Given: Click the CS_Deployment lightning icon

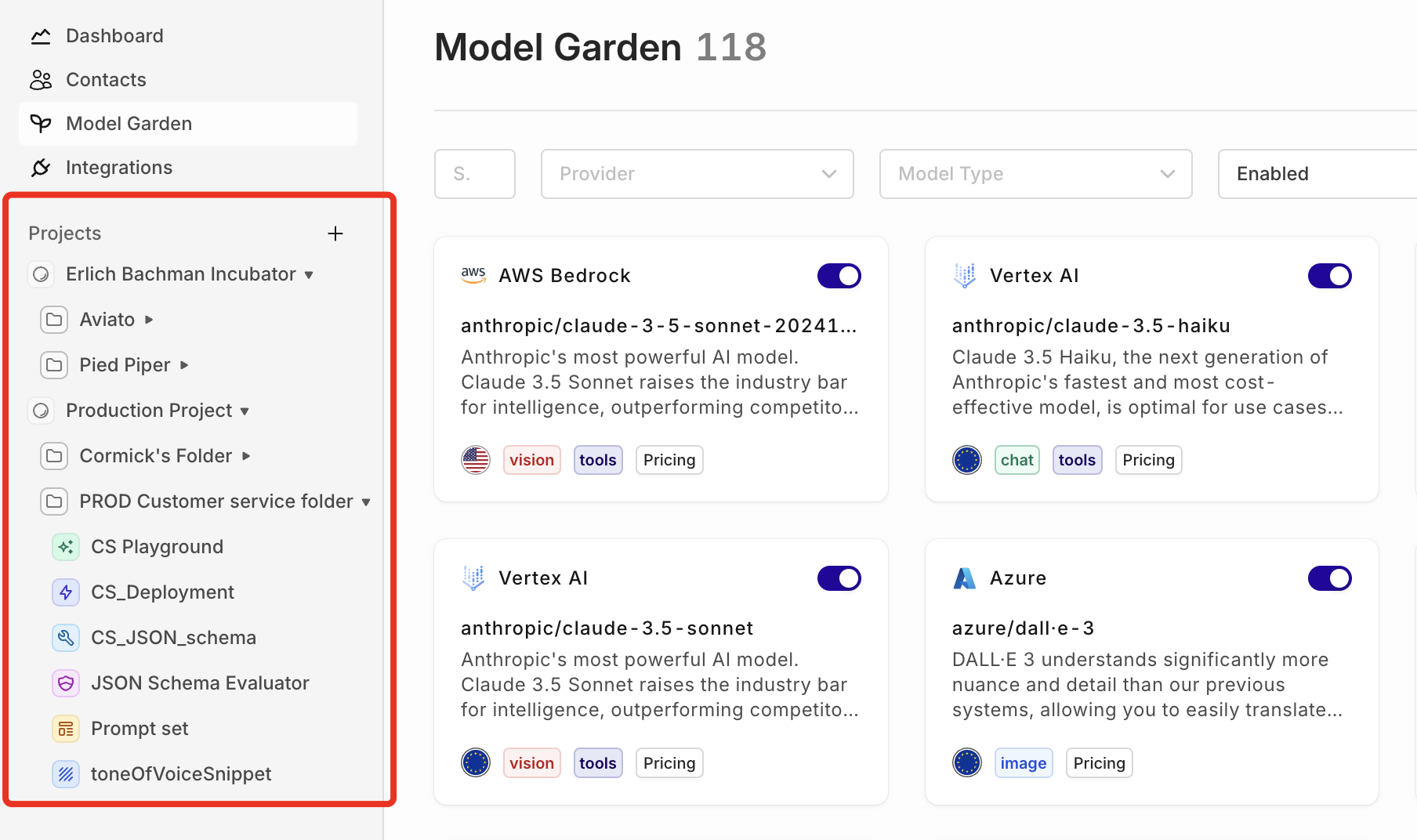Looking at the screenshot, I should coord(66,592).
